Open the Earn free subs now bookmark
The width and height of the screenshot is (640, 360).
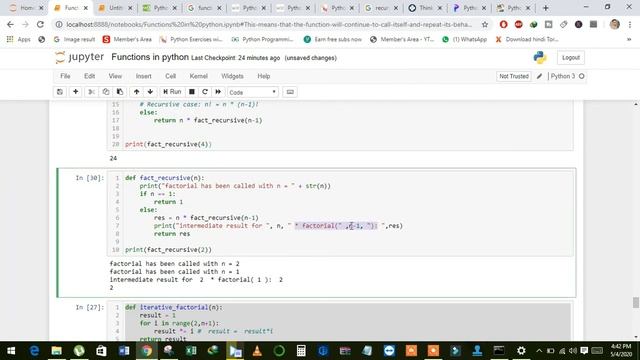(333, 40)
